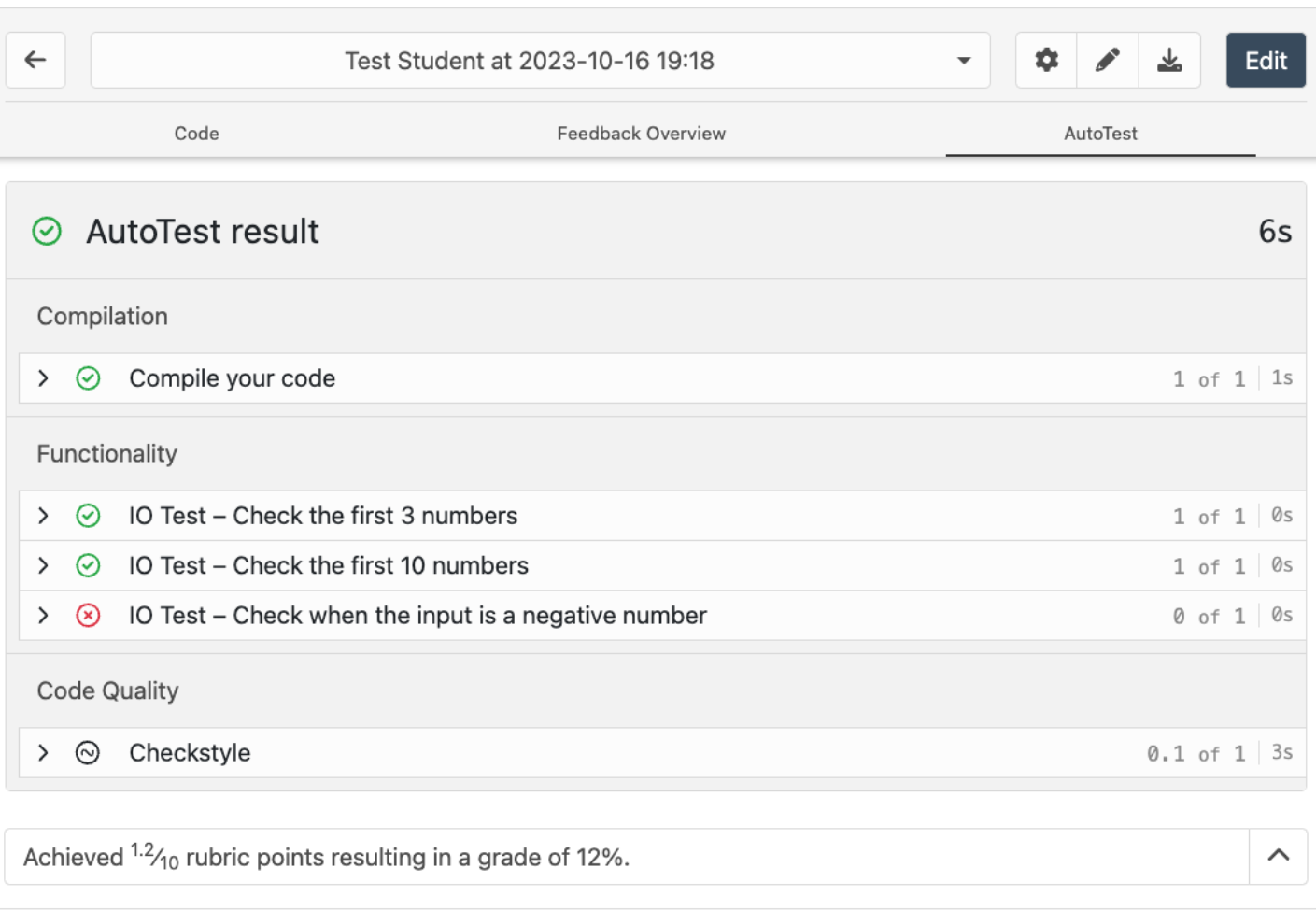The width and height of the screenshot is (1316, 911).
Task: Switch to the Feedback Overview tab
Action: (x=641, y=134)
